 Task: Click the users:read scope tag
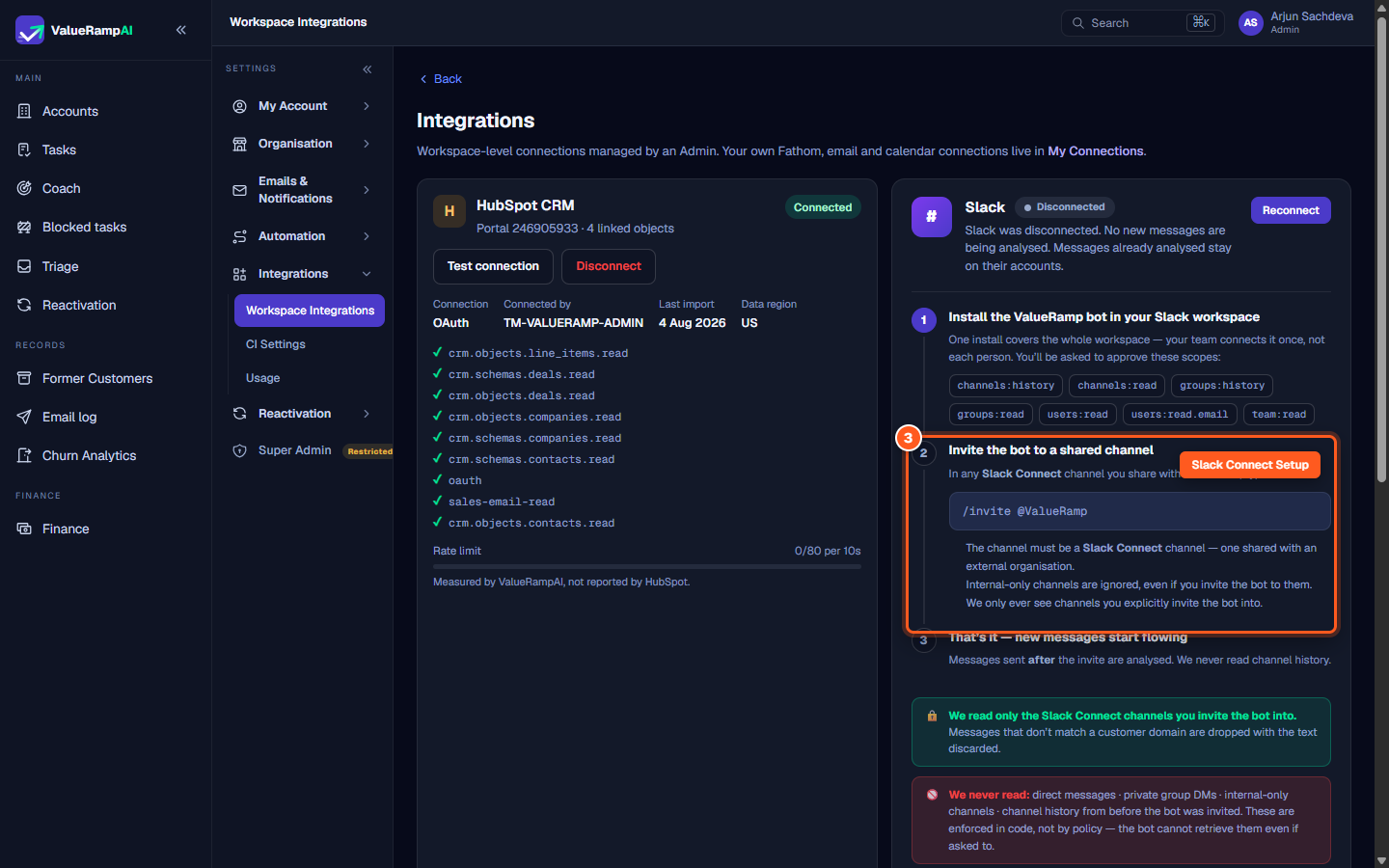coord(1077,415)
